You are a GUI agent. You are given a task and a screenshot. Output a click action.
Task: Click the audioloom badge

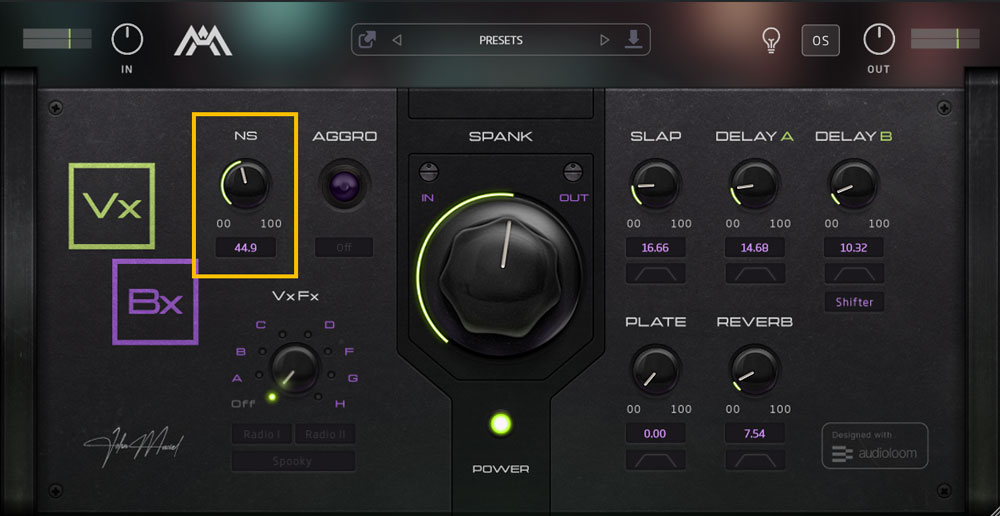point(874,446)
